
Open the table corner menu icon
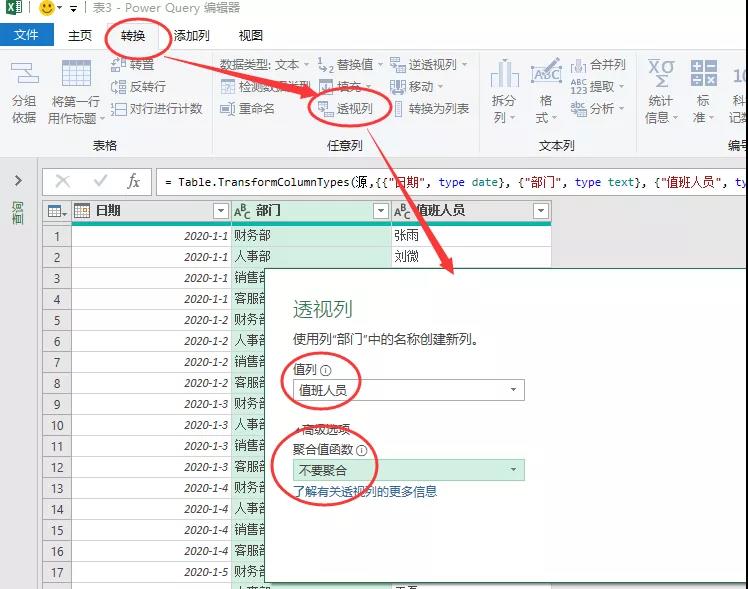point(57,211)
